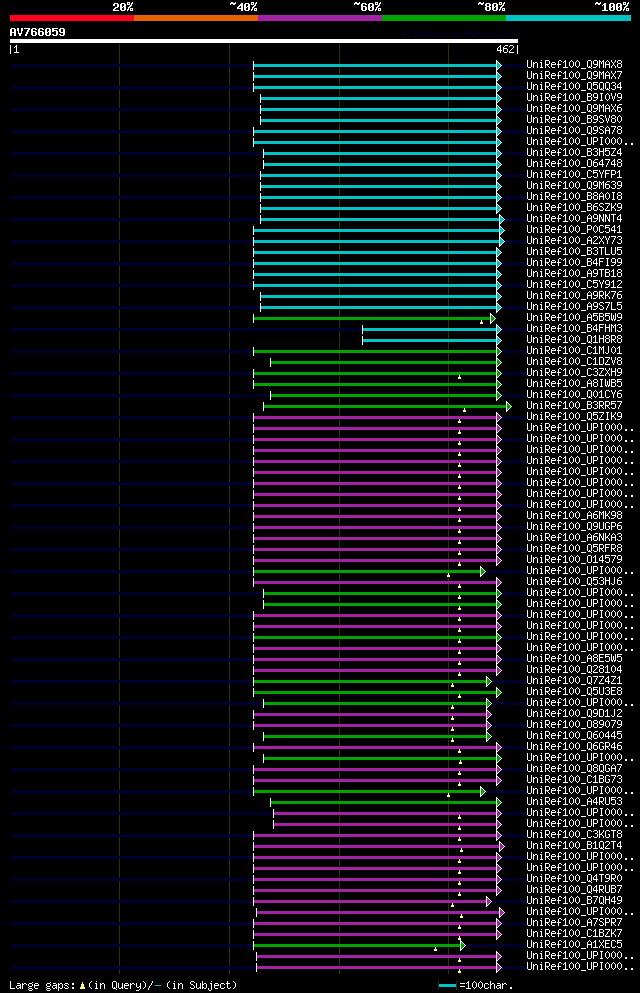The width and height of the screenshot is (640, 993).
Task: Select the UniRef100_A9NNT4 label
Action: 574,218
